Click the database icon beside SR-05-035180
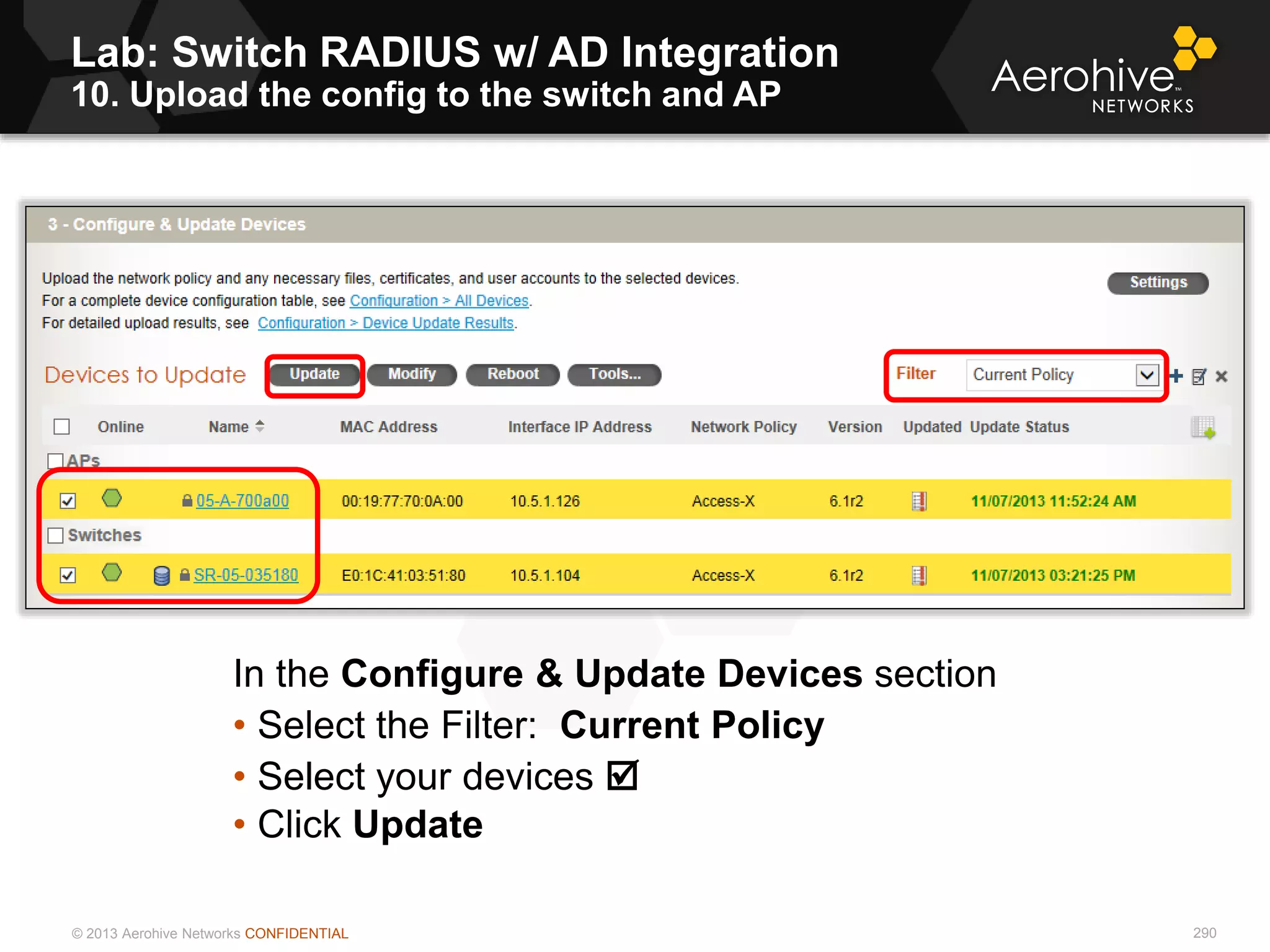The width and height of the screenshot is (1270, 952). pos(161,575)
